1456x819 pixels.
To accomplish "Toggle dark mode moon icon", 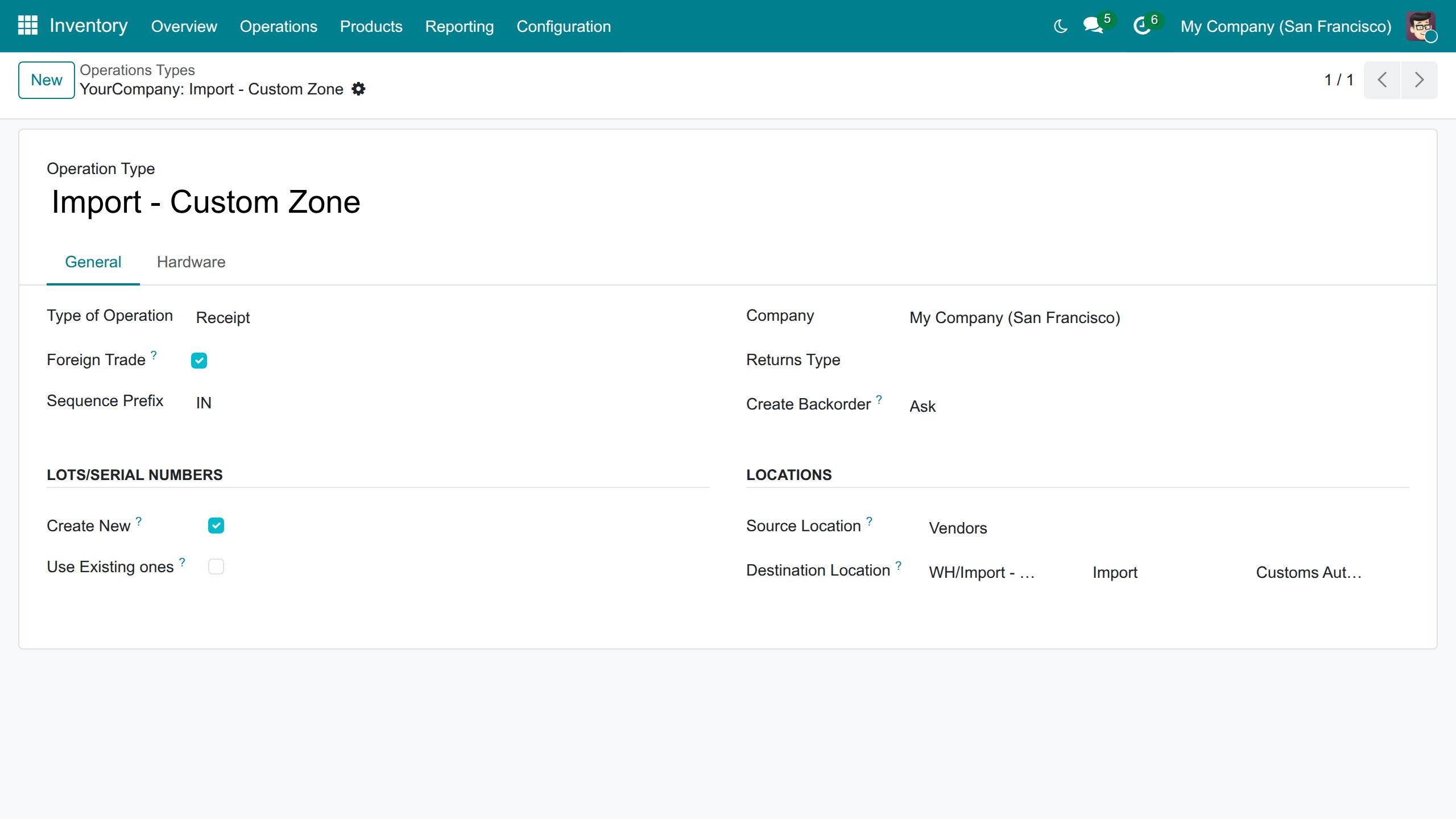I will pos(1060,26).
